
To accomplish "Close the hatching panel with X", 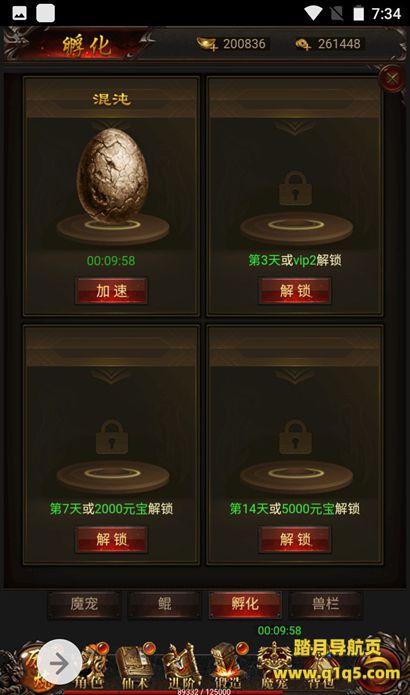I will (392, 79).
